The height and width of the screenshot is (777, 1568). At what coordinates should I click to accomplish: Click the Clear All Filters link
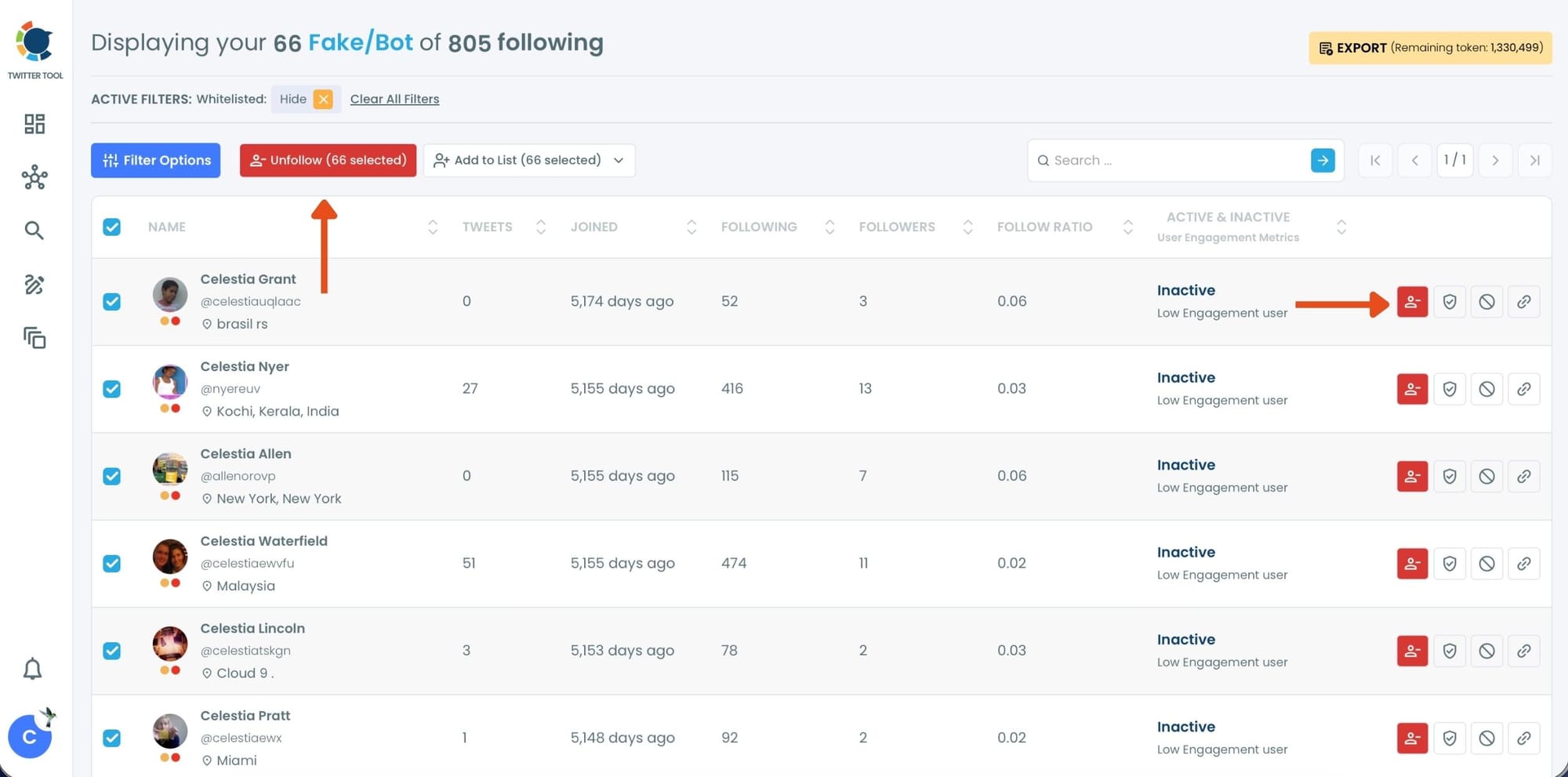pos(394,99)
